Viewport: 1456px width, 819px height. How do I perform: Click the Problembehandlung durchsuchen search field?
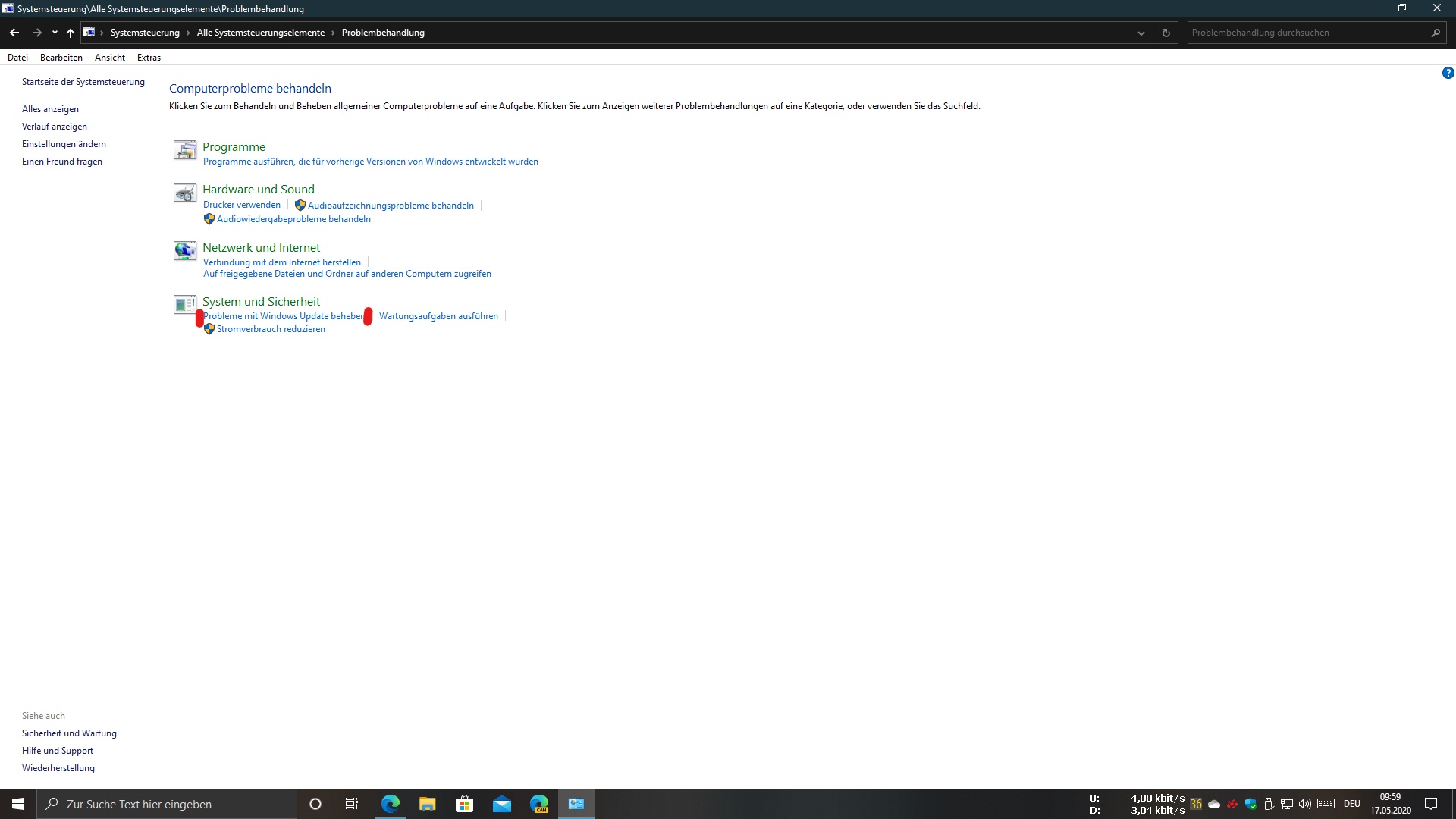(x=1304, y=33)
